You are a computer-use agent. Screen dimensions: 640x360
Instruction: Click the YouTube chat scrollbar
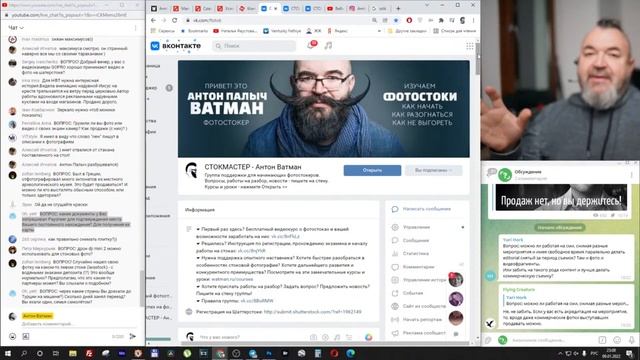click(x=142, y=288)
